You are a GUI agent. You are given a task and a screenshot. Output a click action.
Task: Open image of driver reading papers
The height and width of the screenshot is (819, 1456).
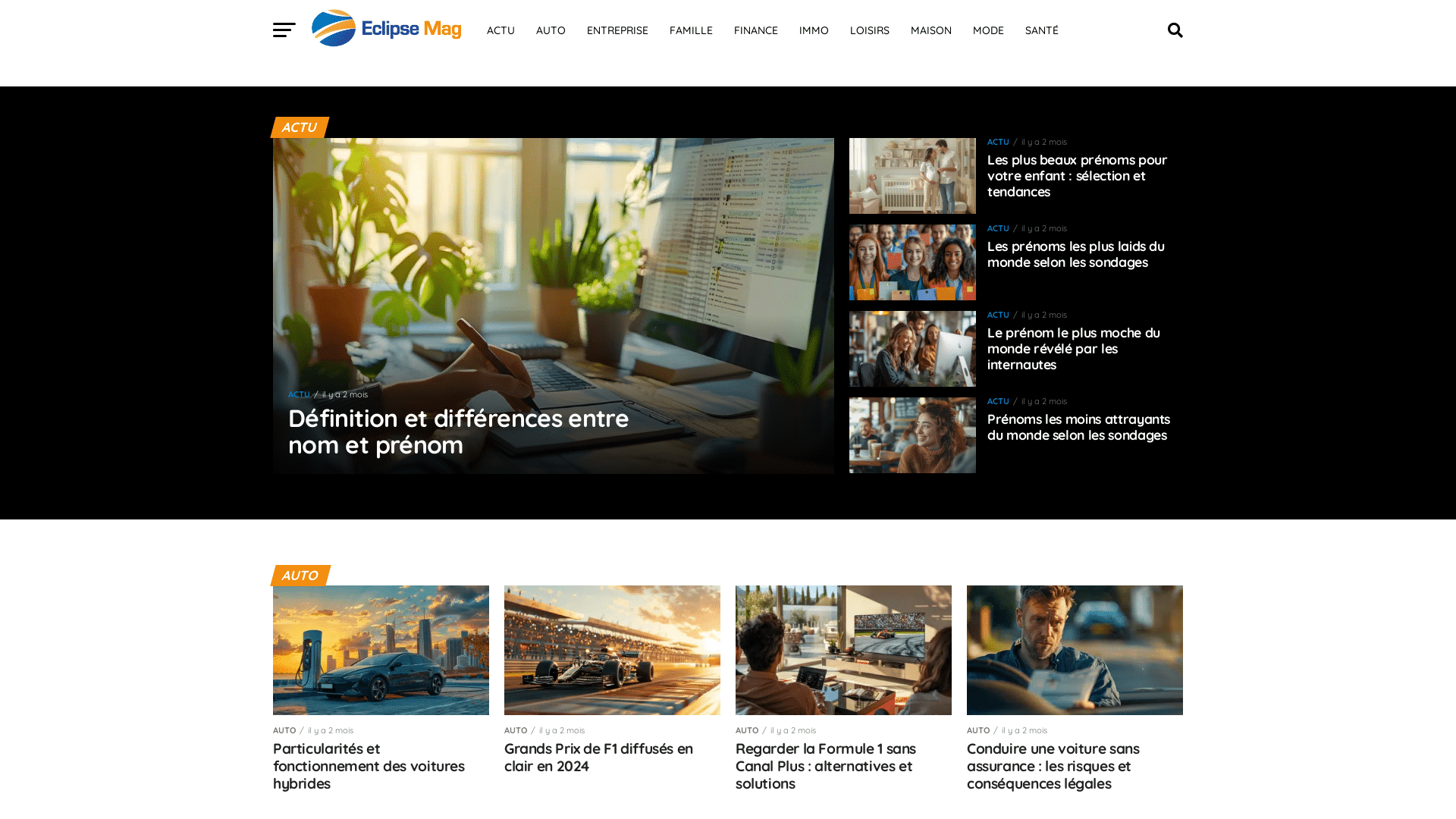[x=1075, y=650]
